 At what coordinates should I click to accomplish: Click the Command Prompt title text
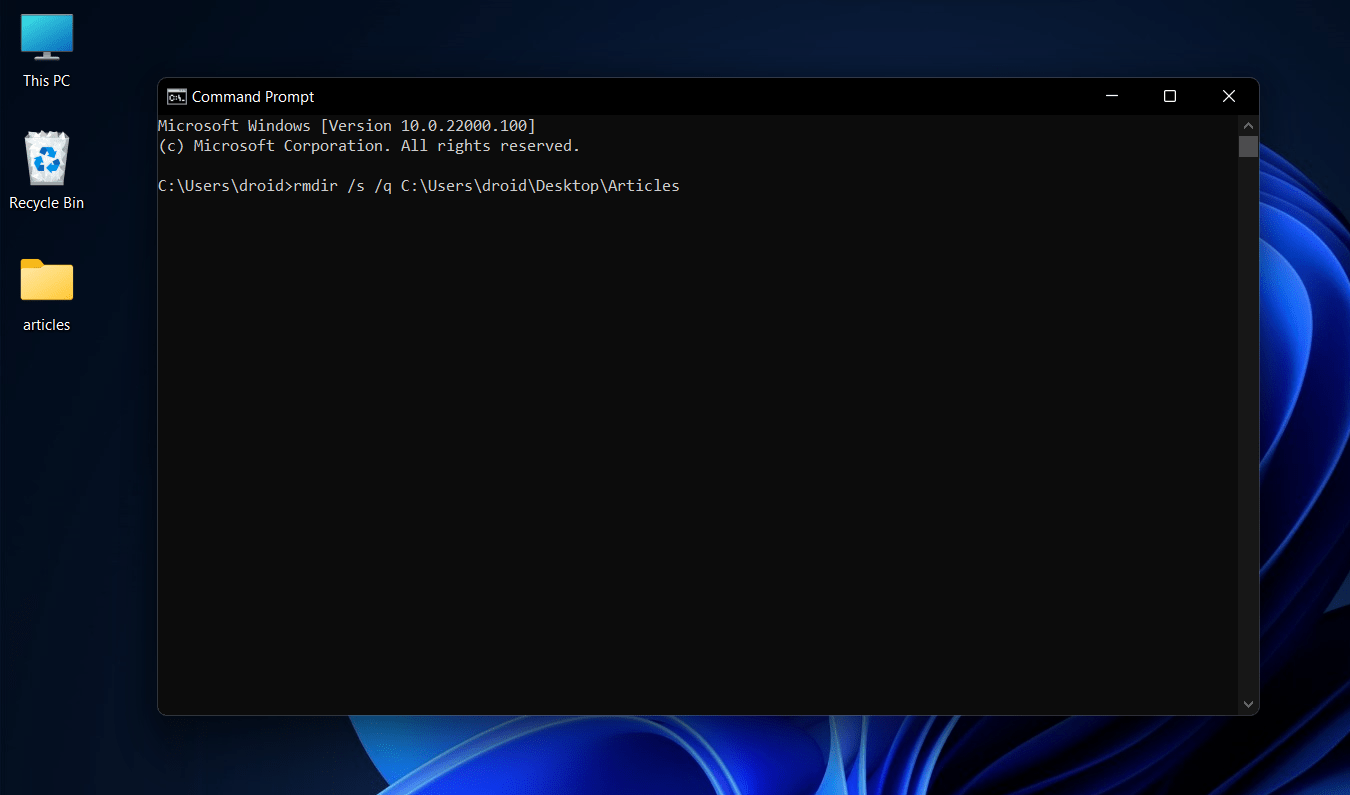point(250,96)
